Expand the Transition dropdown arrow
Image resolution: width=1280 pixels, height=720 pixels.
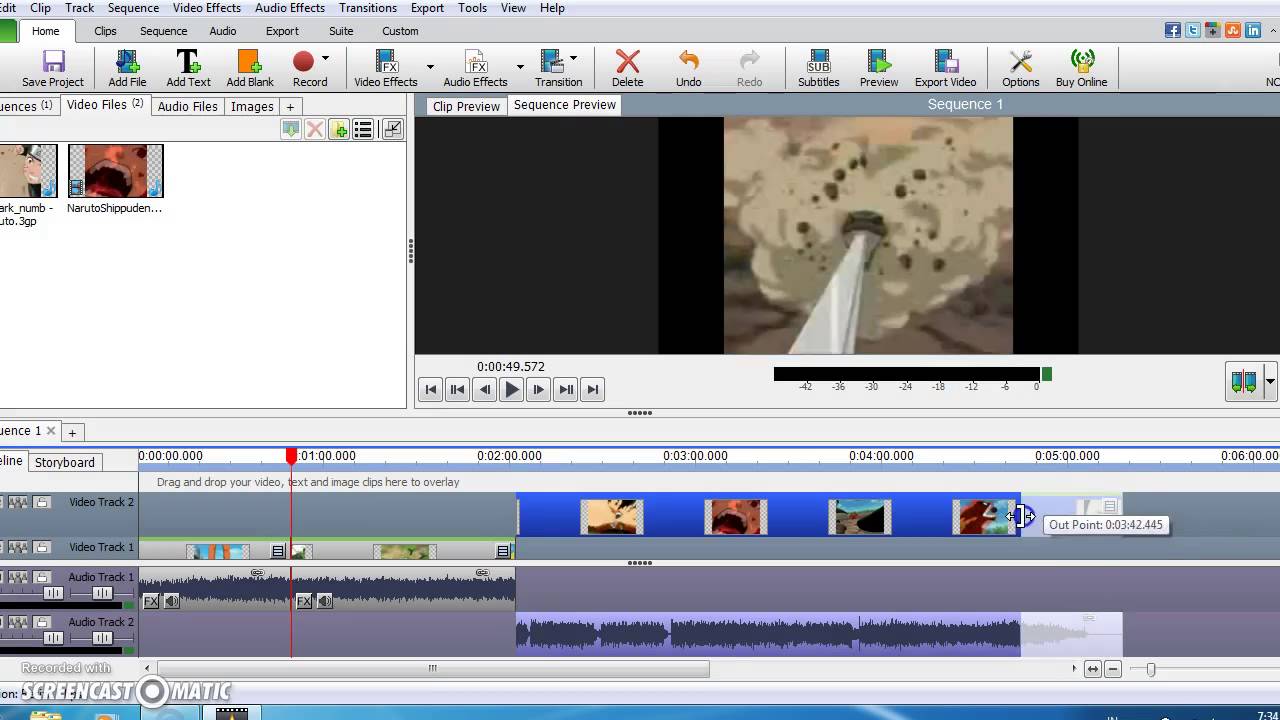point(573,59)
